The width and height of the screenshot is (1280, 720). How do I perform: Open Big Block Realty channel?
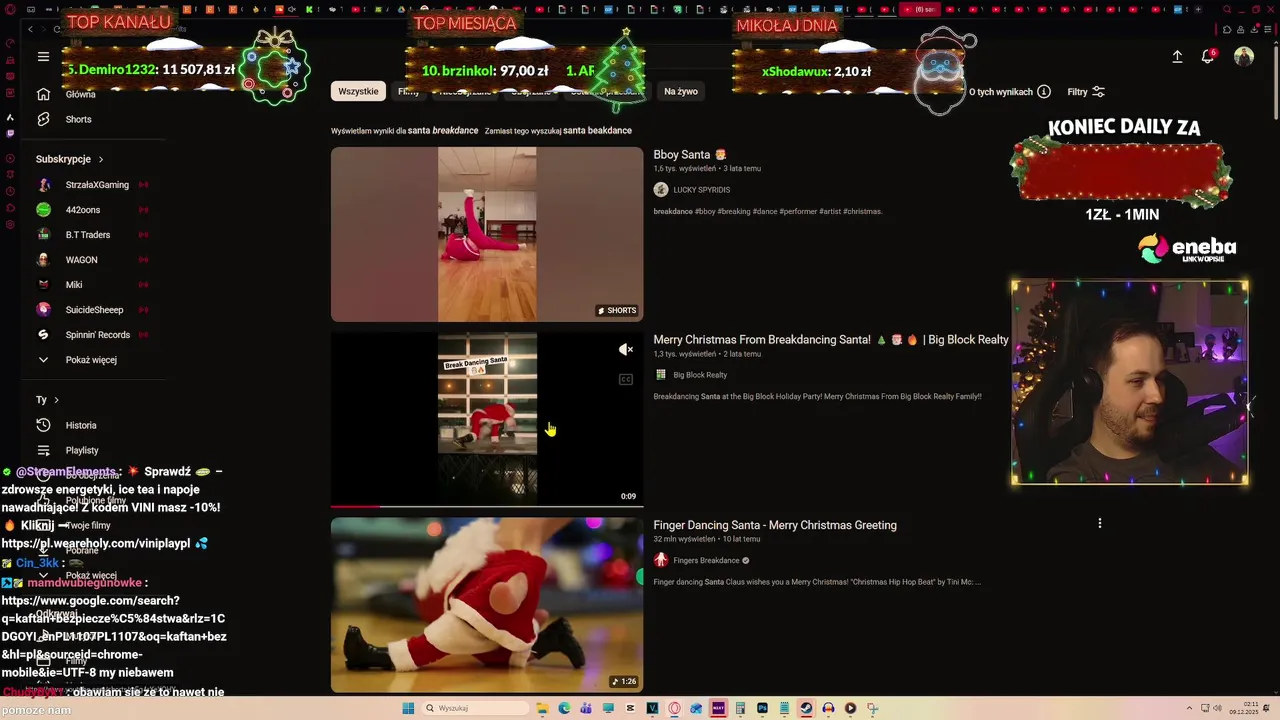(700, 375)
